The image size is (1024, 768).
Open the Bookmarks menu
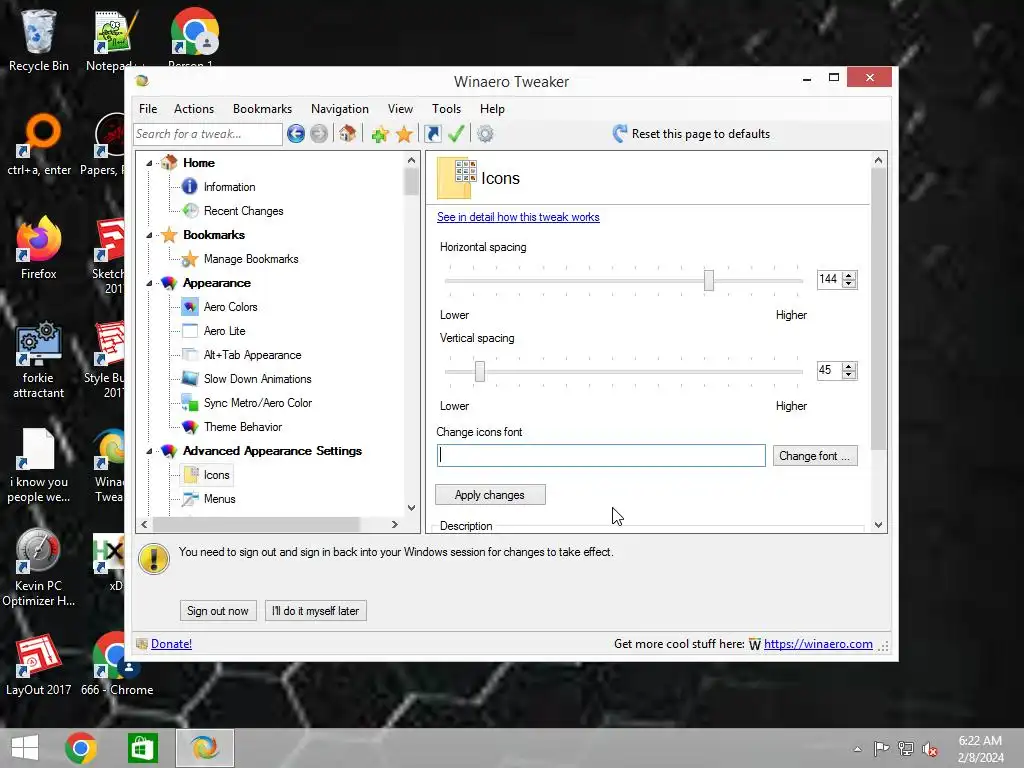tap(263, 109)
